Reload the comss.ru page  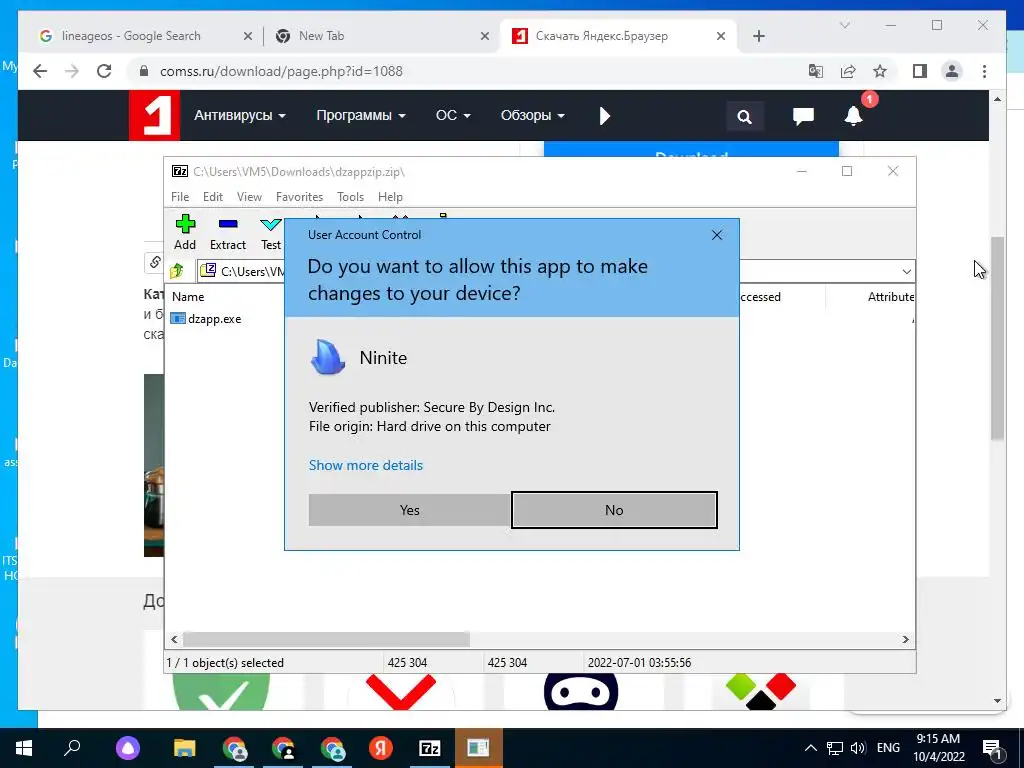[104, 71]
